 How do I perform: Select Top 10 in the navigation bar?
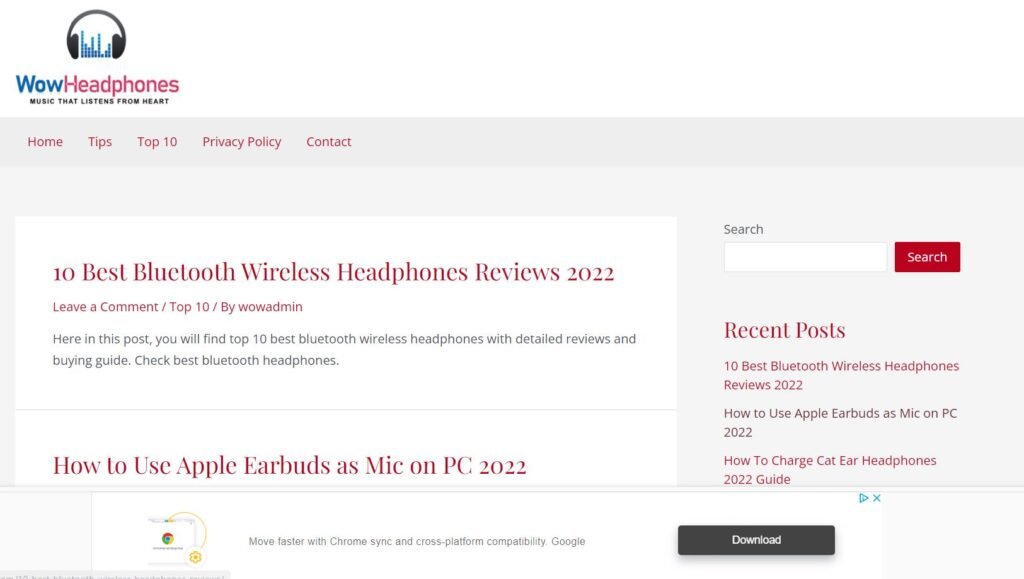(x=157, y=141)
